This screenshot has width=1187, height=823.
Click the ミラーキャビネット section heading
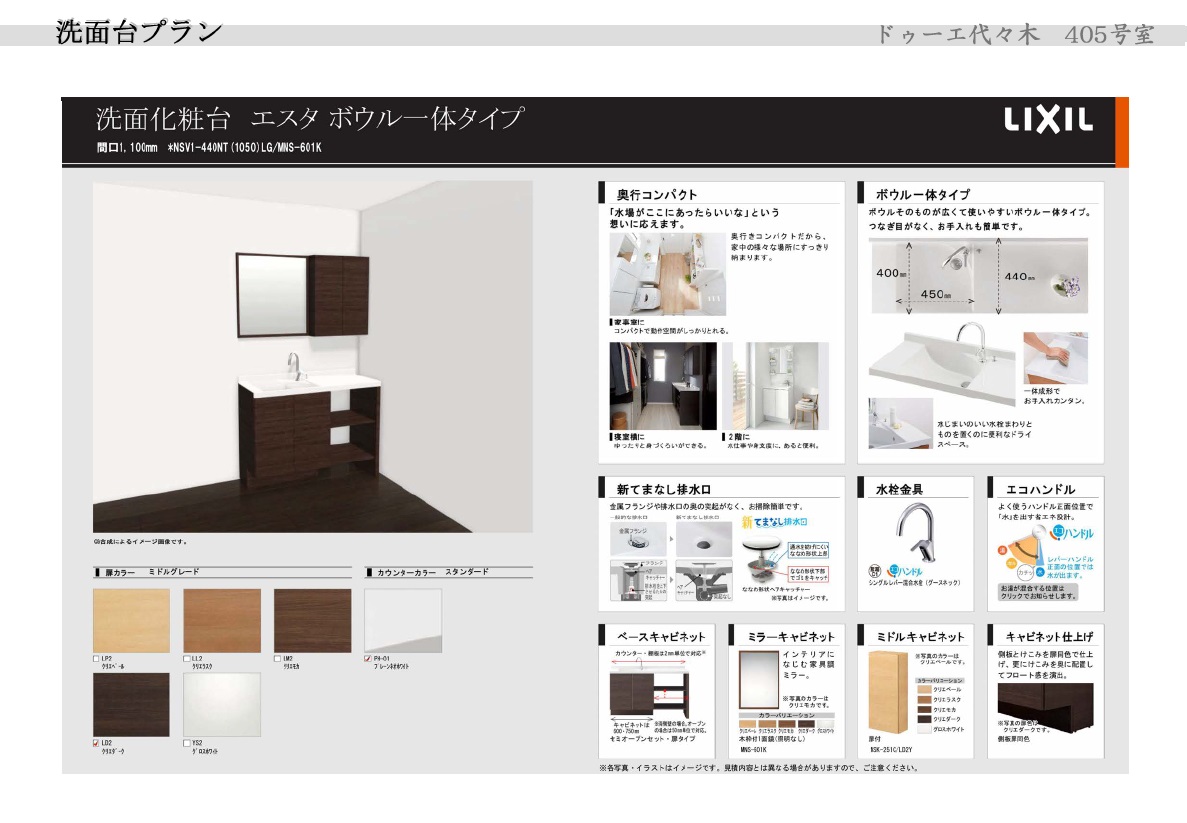pyautogui.click(x=791, y=638)
